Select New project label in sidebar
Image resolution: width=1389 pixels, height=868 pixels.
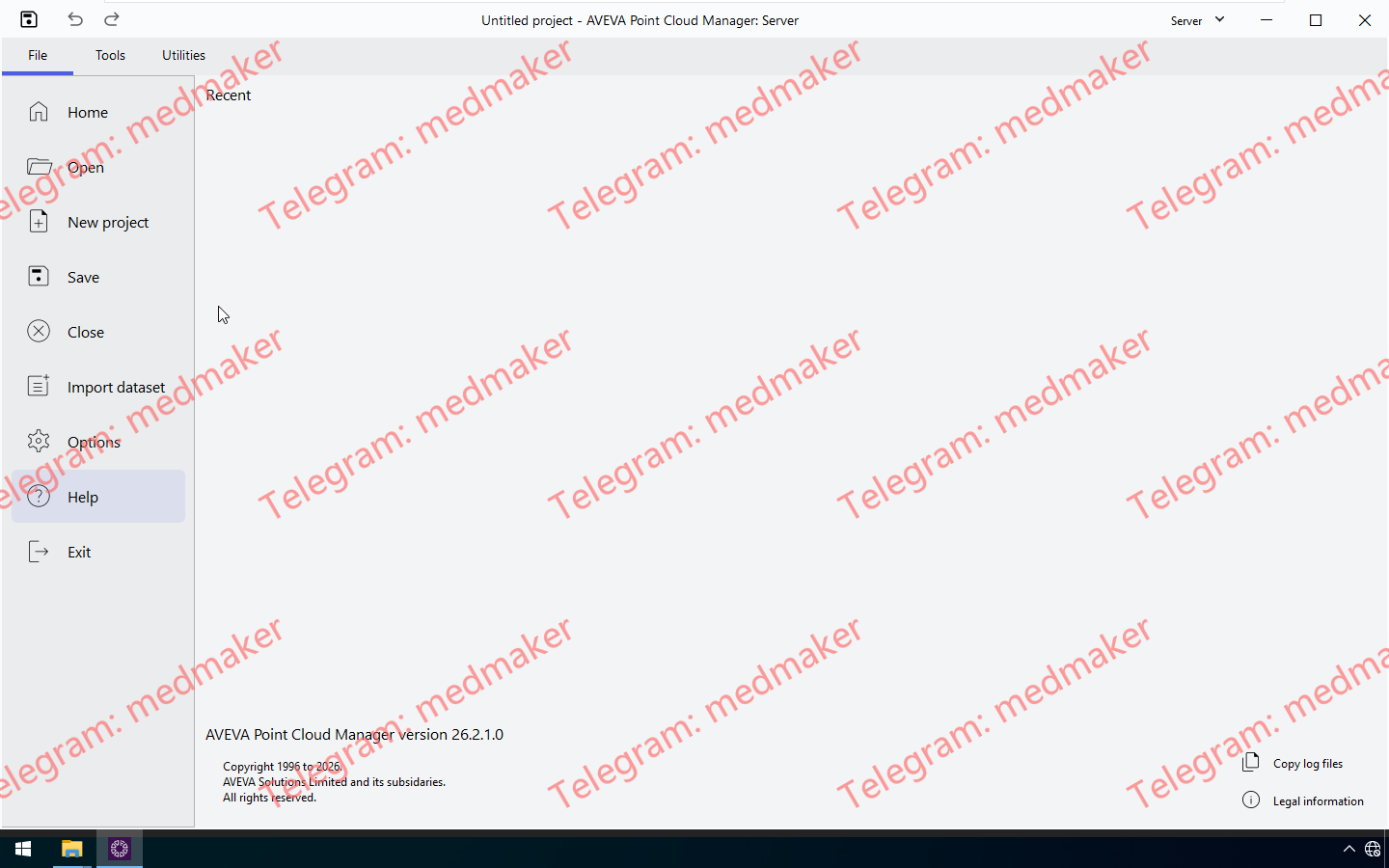tap(108, 223)
